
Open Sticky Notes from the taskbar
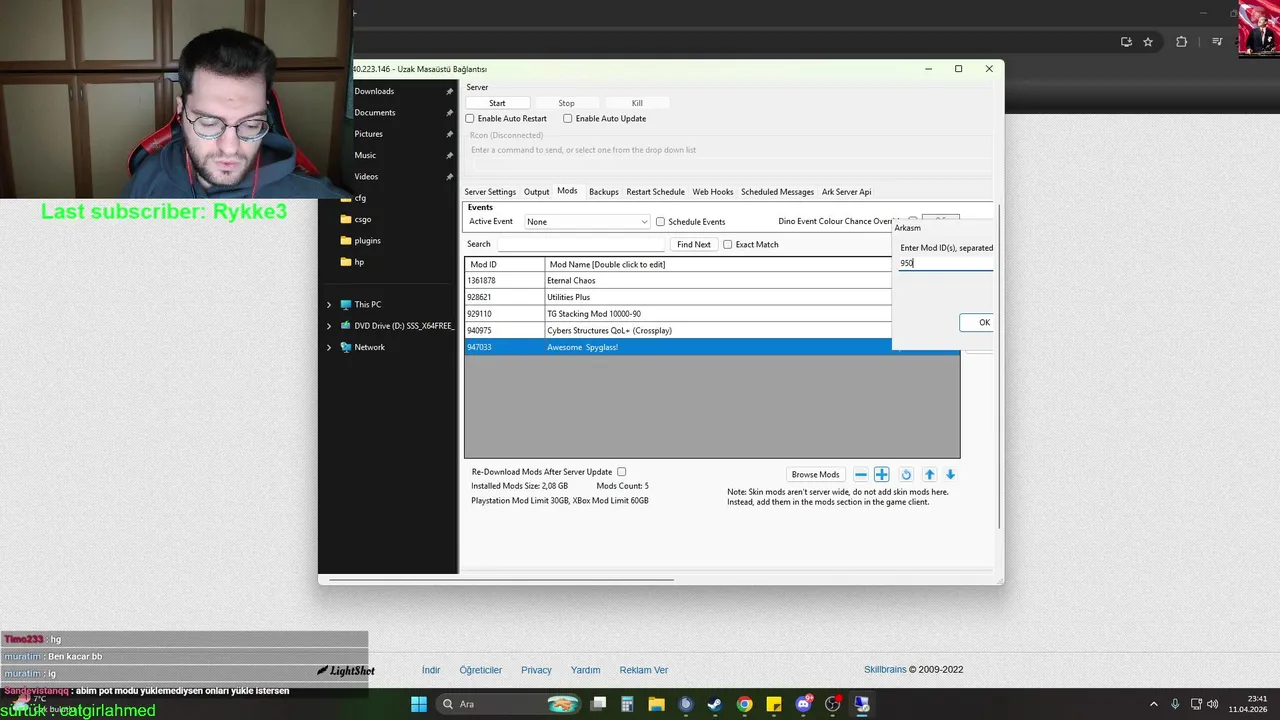pyautogui.click(x=774, y=704)
